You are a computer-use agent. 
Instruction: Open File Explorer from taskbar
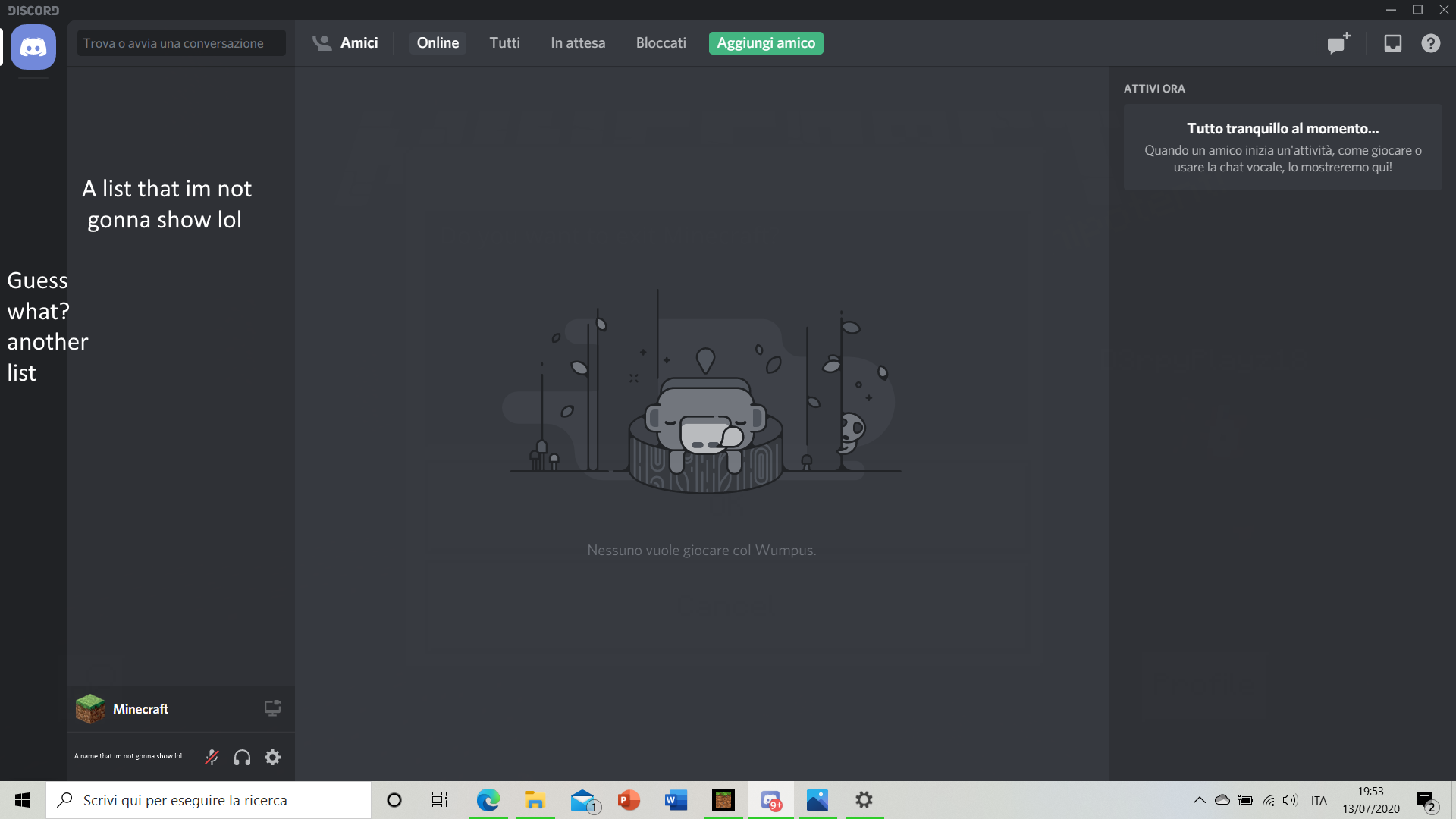(535, 800)
